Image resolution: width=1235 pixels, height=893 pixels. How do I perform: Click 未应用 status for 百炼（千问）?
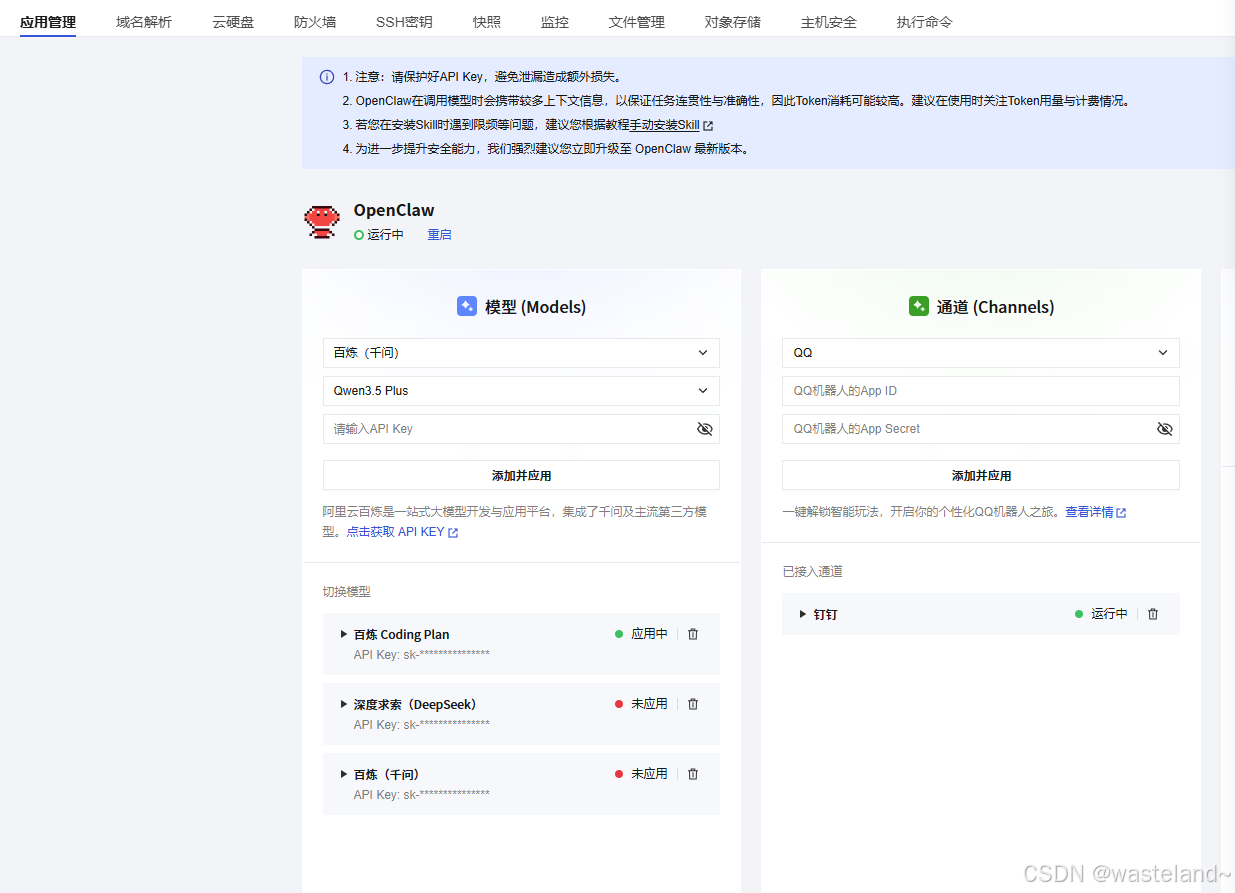[649, 774]
